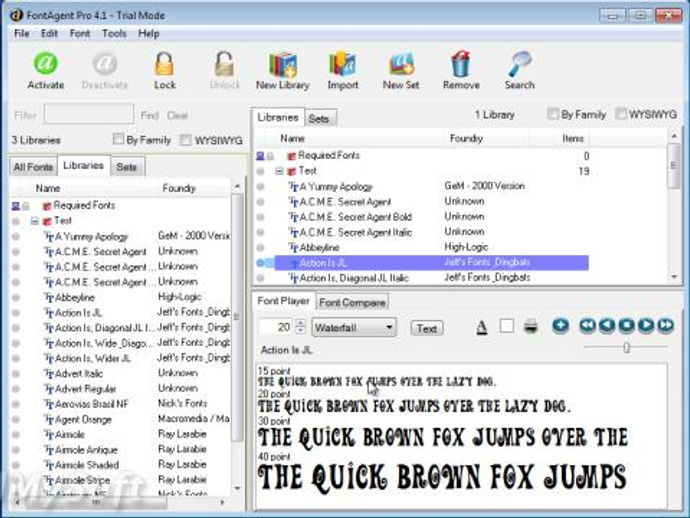Toggle activation dot for Agent Orange in left list
Viewport: 690px width, 518px height.
(16, 419)
